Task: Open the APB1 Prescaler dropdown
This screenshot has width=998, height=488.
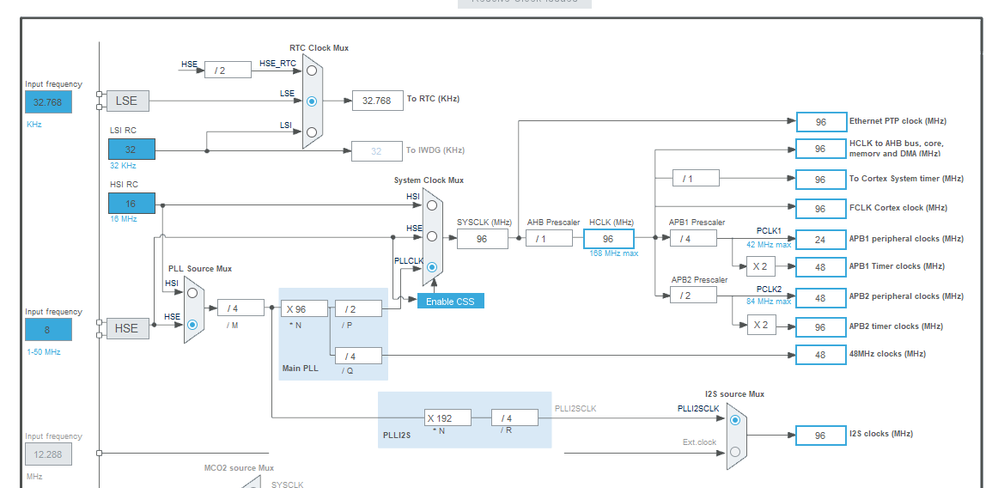Action: [x=693, y=239]
